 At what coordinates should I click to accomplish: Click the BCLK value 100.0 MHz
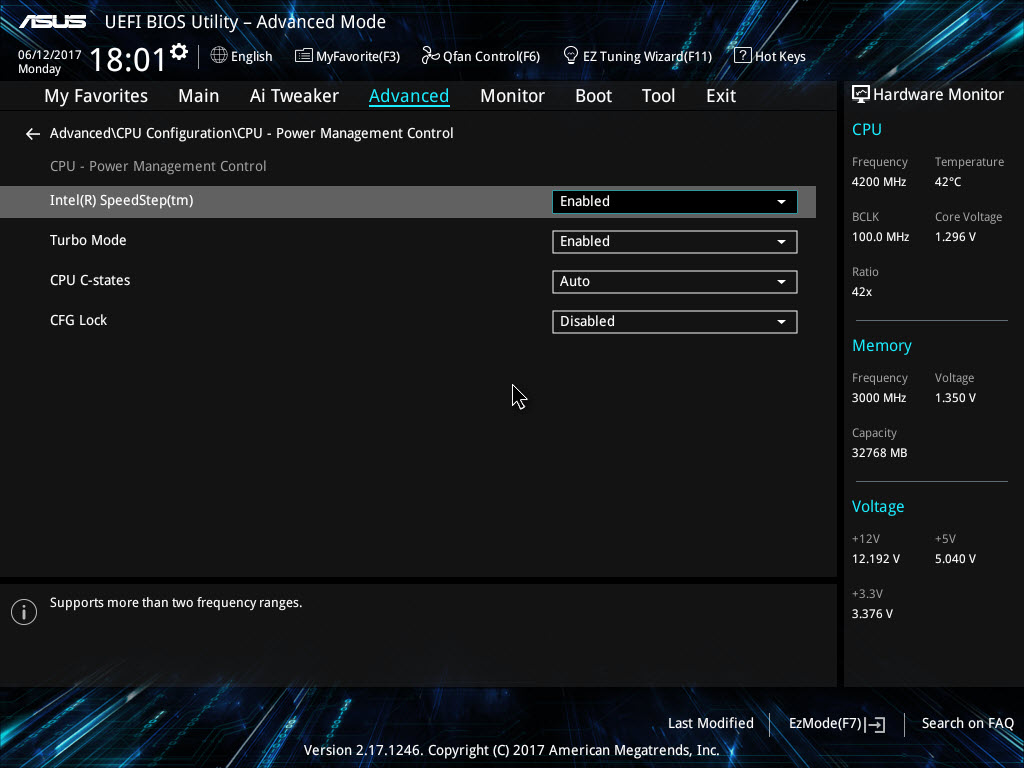(x=880, y=236)
